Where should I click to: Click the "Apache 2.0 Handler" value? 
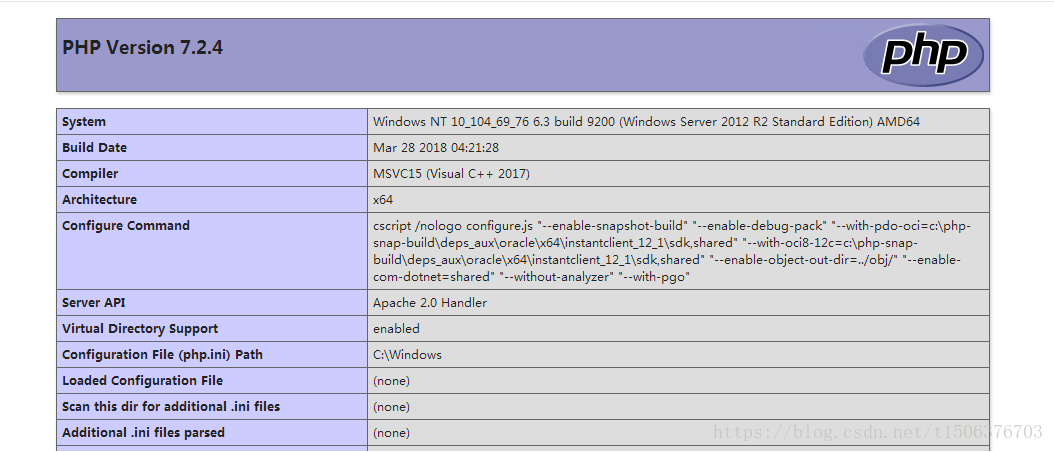click(x=430, y=303)
